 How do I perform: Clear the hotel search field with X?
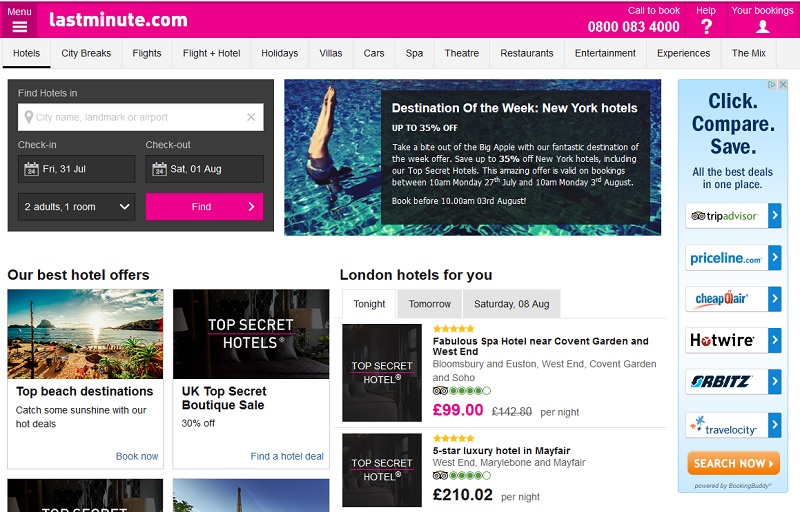pos(251,117)
